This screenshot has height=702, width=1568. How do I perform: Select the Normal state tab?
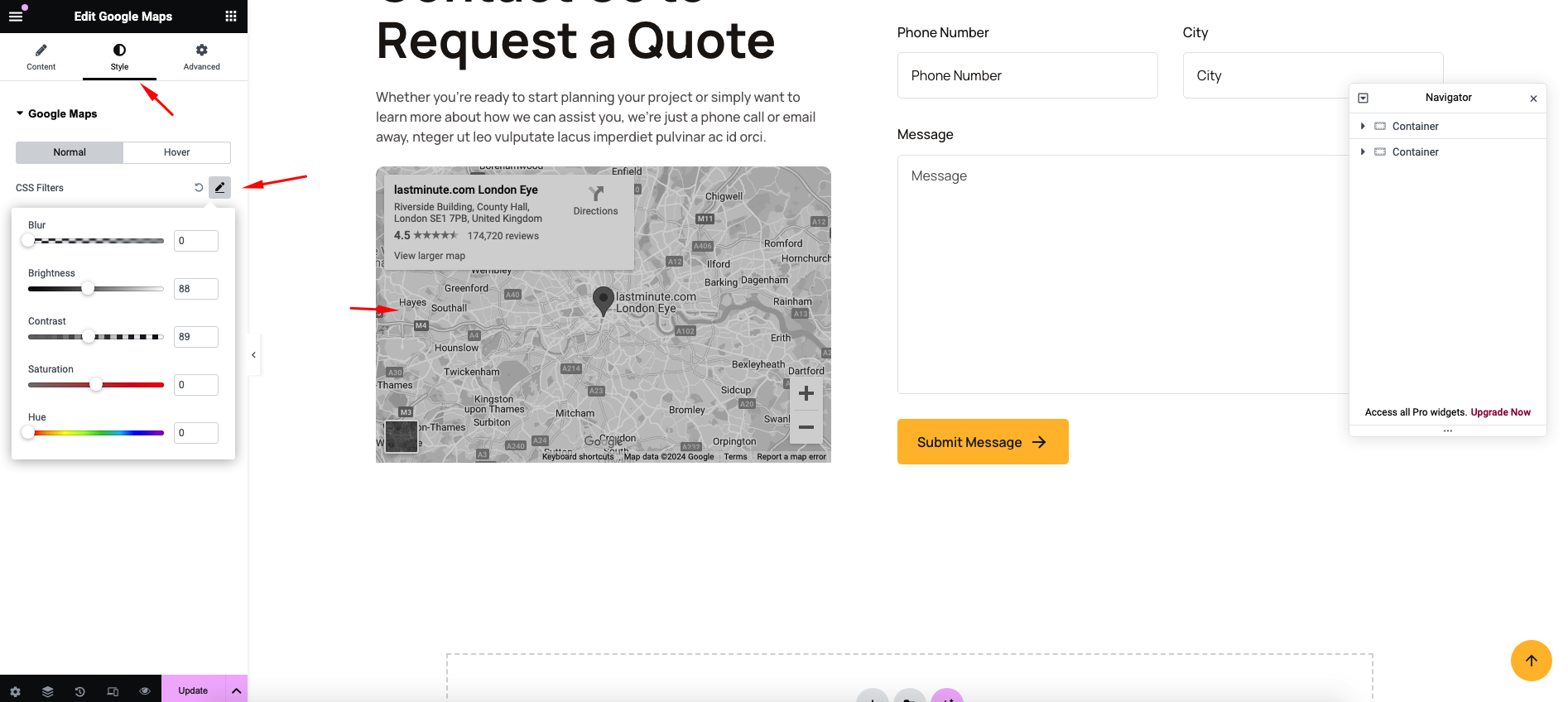[70, 152]
